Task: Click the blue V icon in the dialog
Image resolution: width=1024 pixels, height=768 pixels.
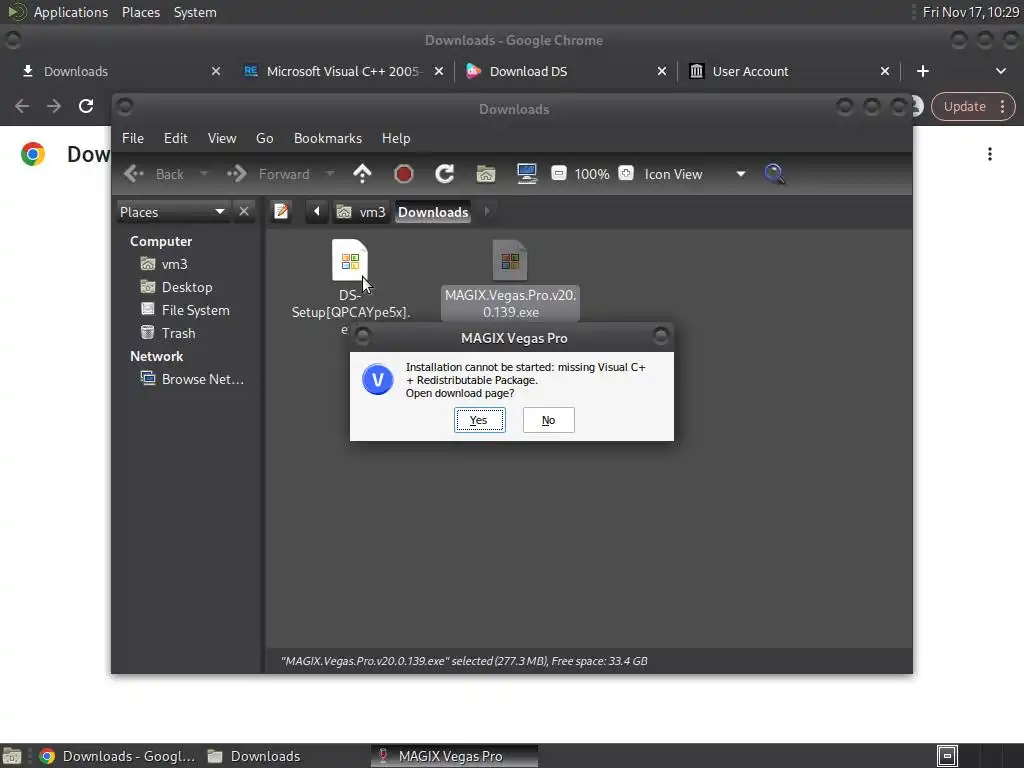Action: (377, 379)
